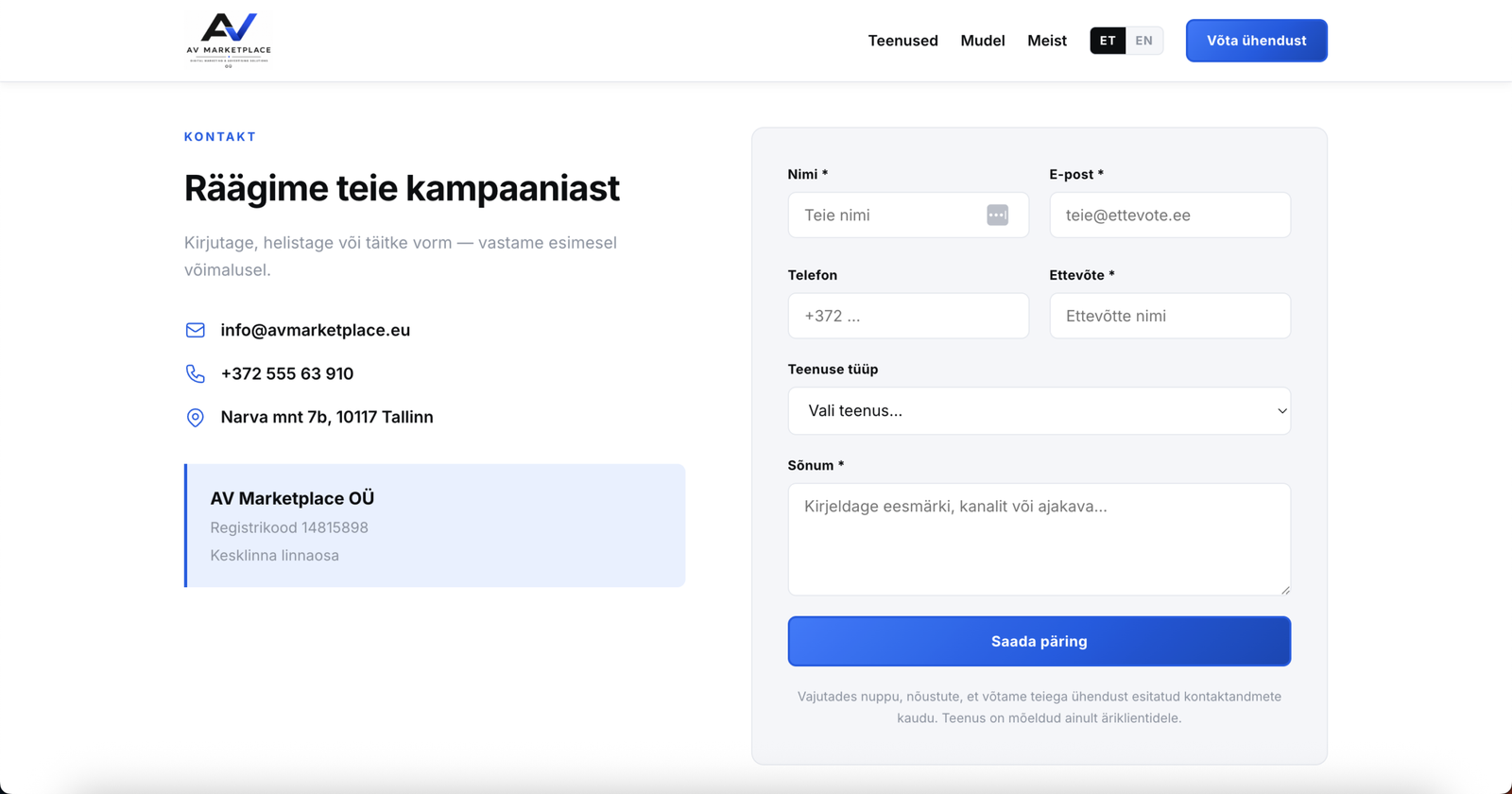Focus the Ettevõtte nimi input field

pos(1170,316)
